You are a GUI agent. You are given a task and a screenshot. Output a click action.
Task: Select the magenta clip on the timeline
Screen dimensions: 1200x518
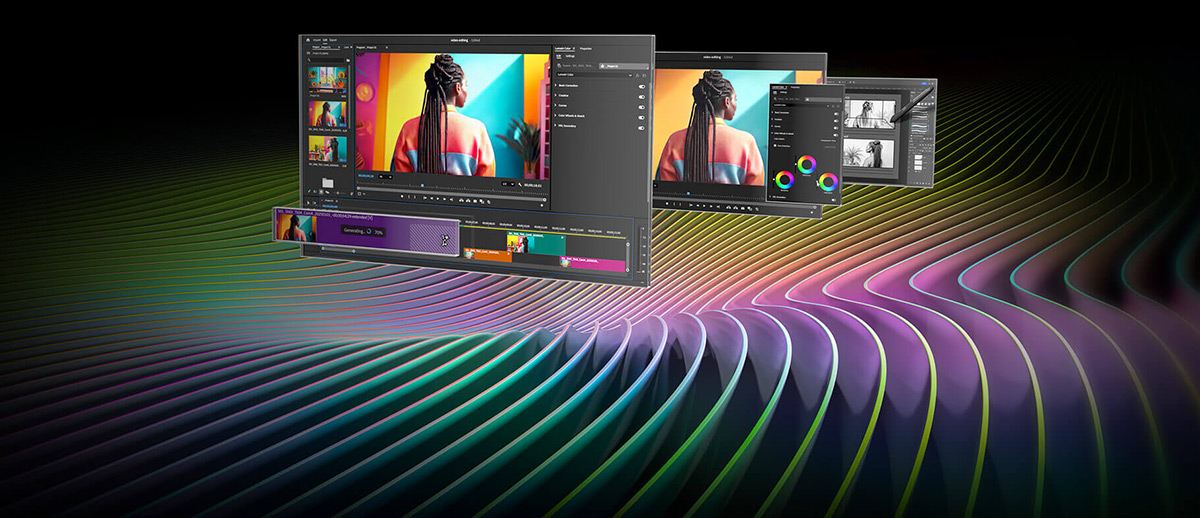pos(595,264)
